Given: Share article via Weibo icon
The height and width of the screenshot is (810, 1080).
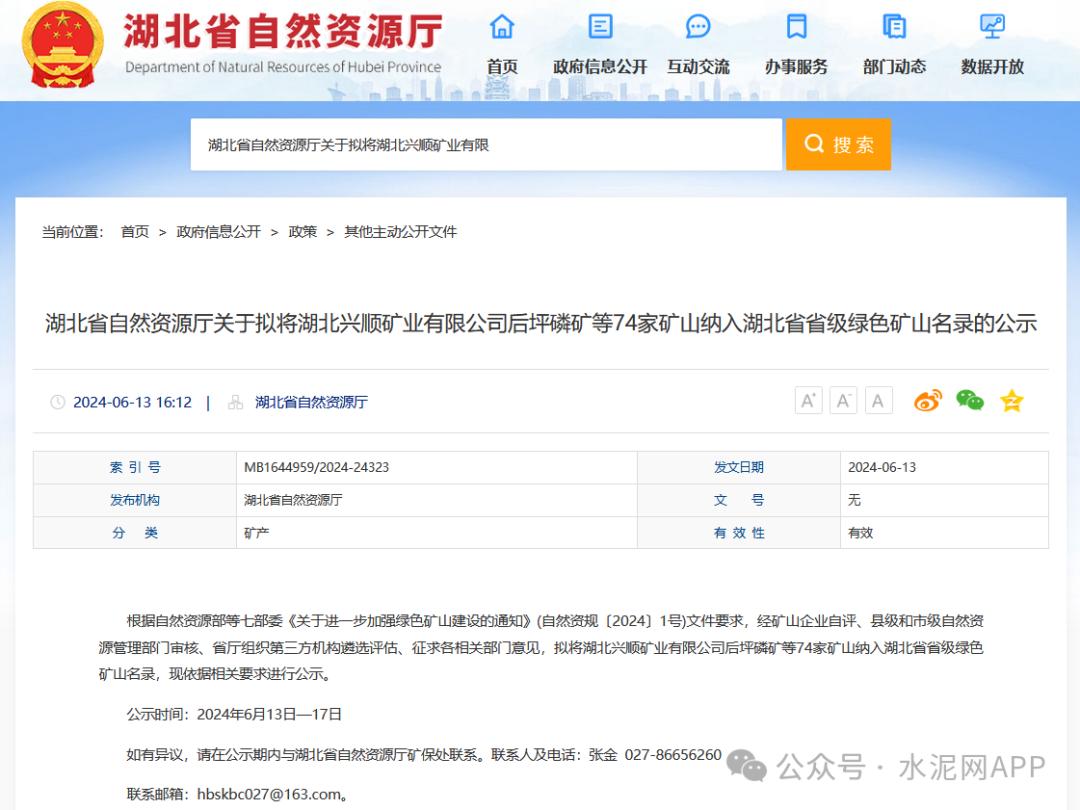Looking at the screenshot, I should (928, 401).
